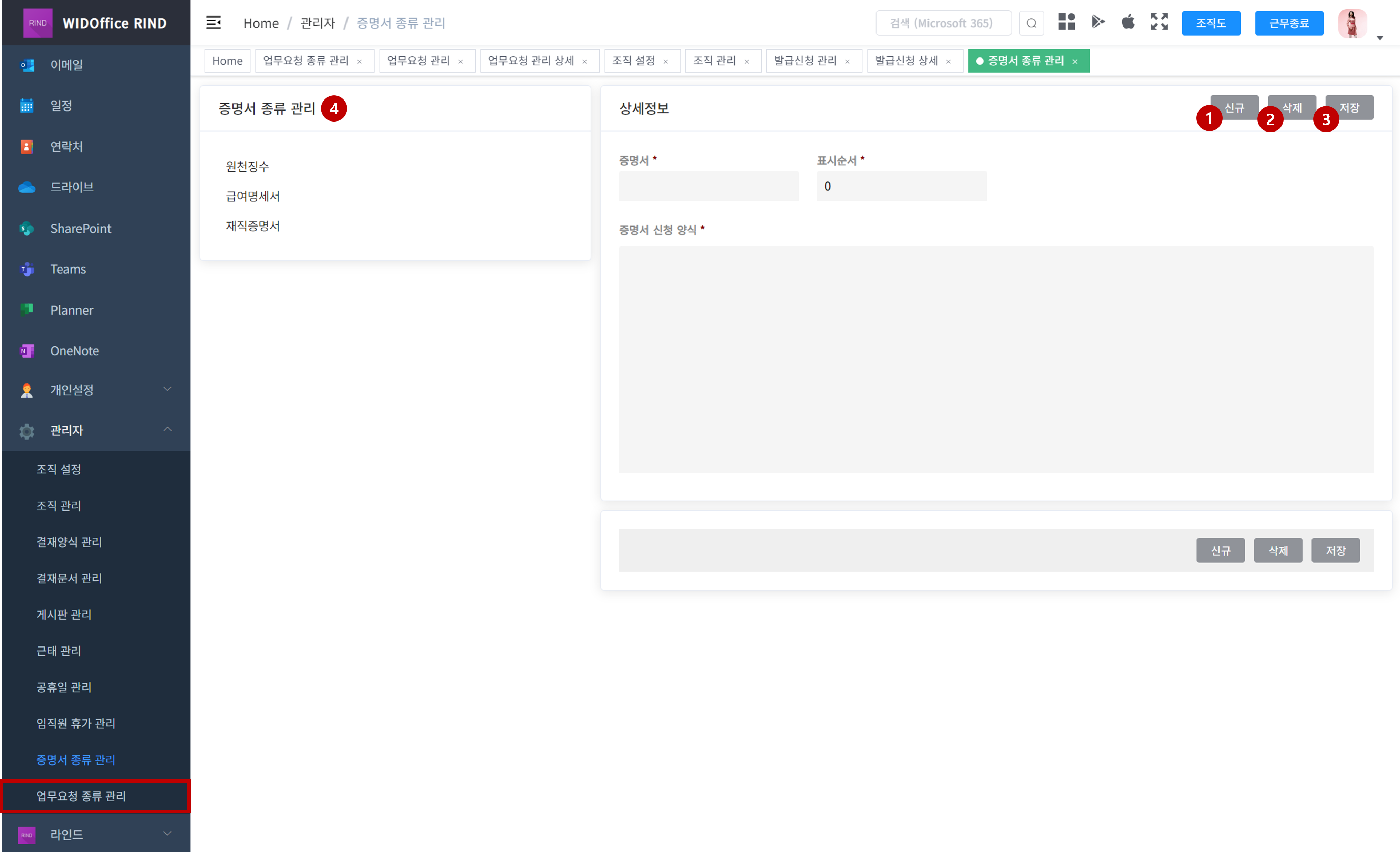
Task: Expand the 라인드 sidebar section
Action: click(167, 834)
